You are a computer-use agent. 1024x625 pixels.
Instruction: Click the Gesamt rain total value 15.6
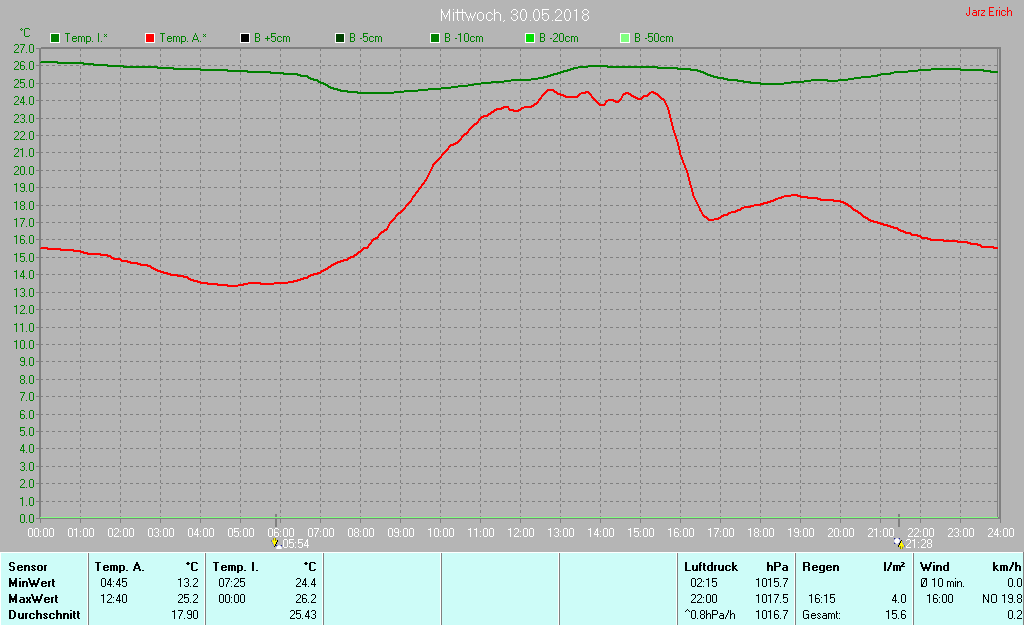coord(895,615)
